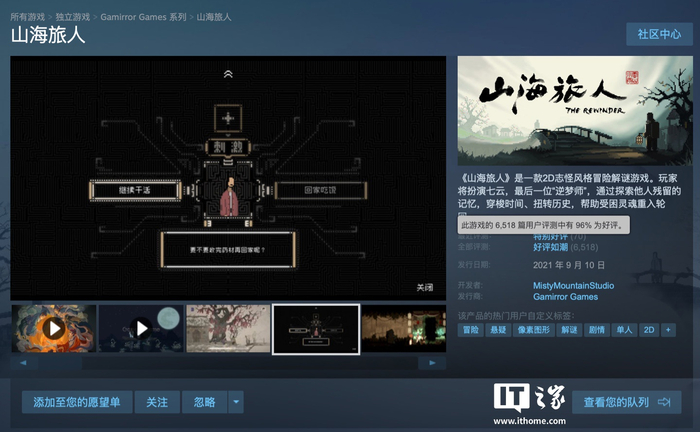Viewport: 700px width, 432px height.
Task: Open Gamirror Games 系列 breadcrumb link
Action: [x=143, y=17]
